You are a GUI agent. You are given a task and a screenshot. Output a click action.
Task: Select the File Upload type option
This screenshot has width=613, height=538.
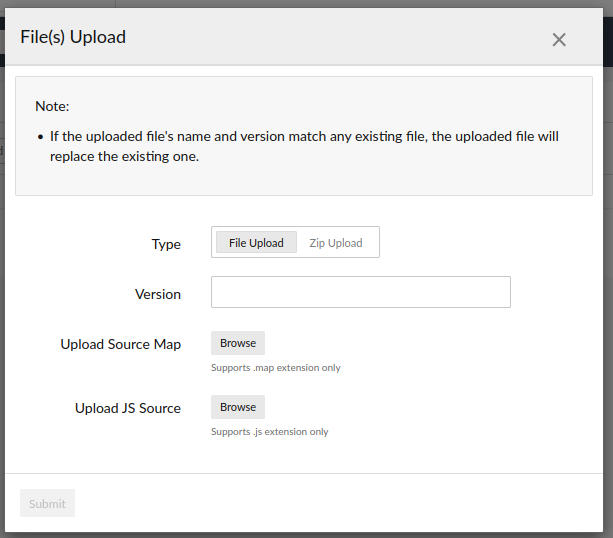pyautogui.click(x=256, y=243)
